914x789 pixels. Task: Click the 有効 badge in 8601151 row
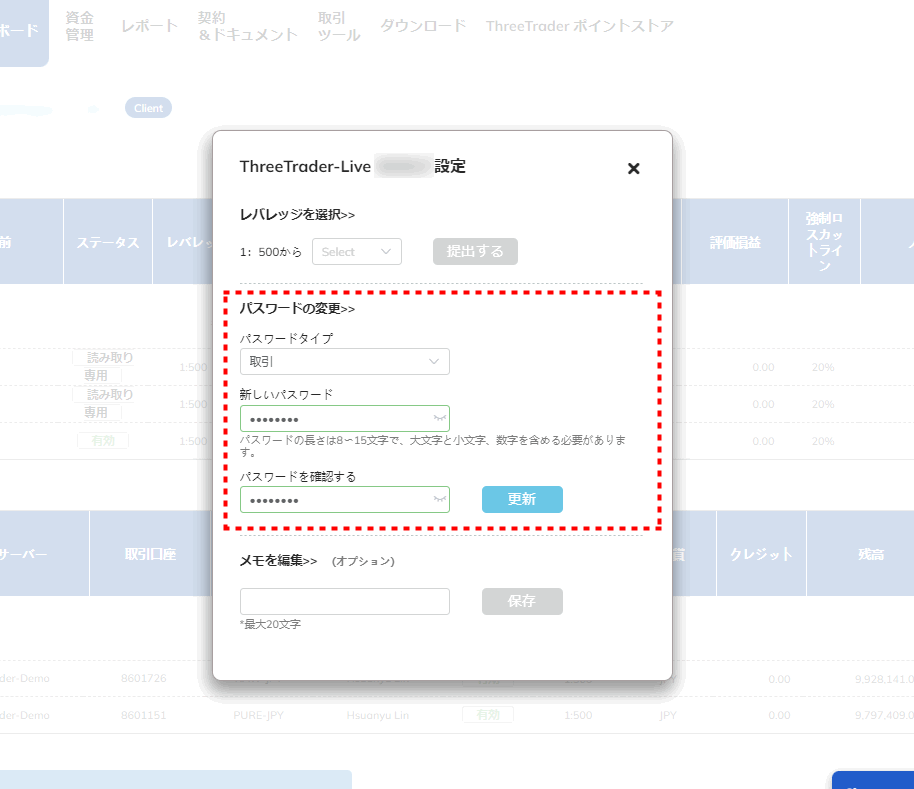click(488, 714)
